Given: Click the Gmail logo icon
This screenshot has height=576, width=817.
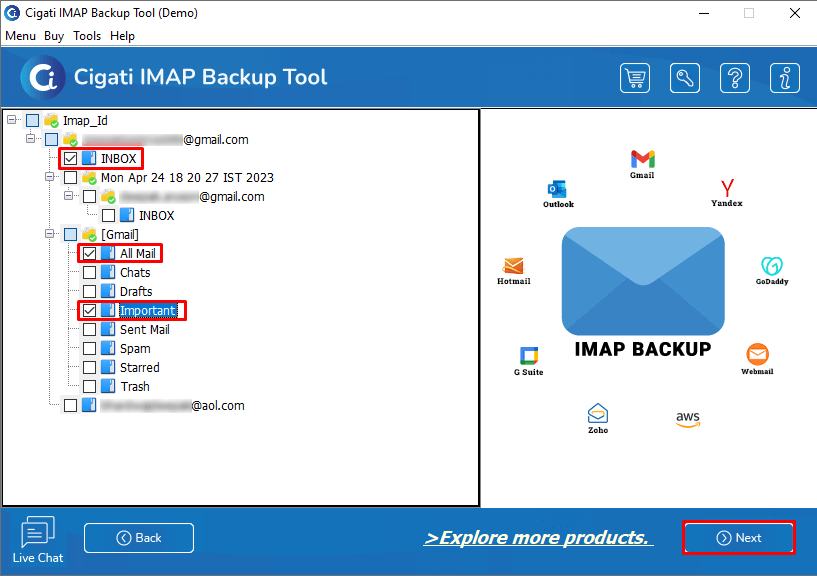Looking at the screenshot, I should (x=642, y=159).
